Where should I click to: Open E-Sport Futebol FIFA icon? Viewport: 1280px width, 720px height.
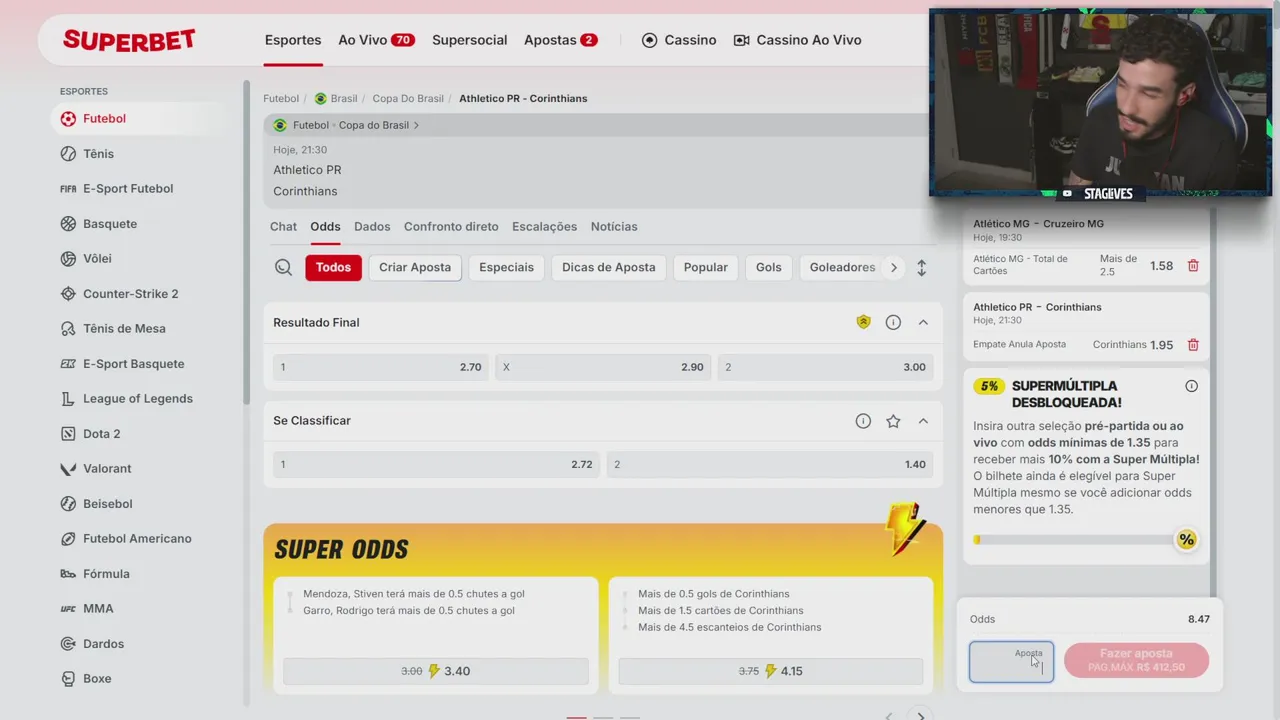point(68,189)
